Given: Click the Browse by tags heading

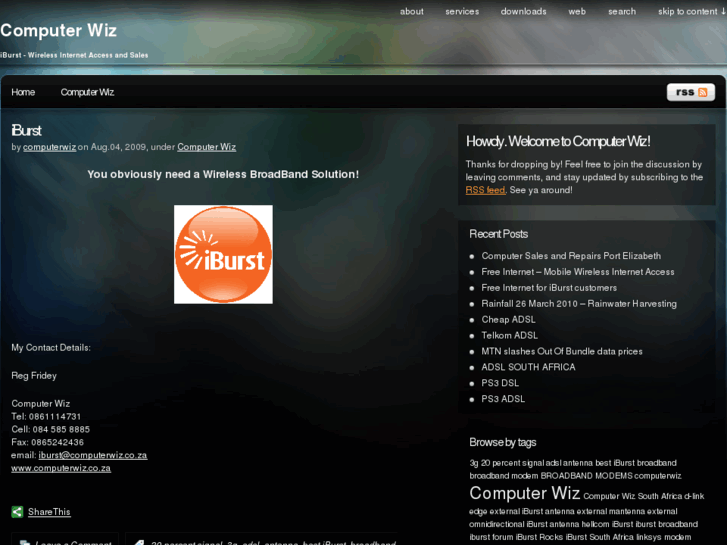Looking at the screenshot, I should (x=503, y=442).
